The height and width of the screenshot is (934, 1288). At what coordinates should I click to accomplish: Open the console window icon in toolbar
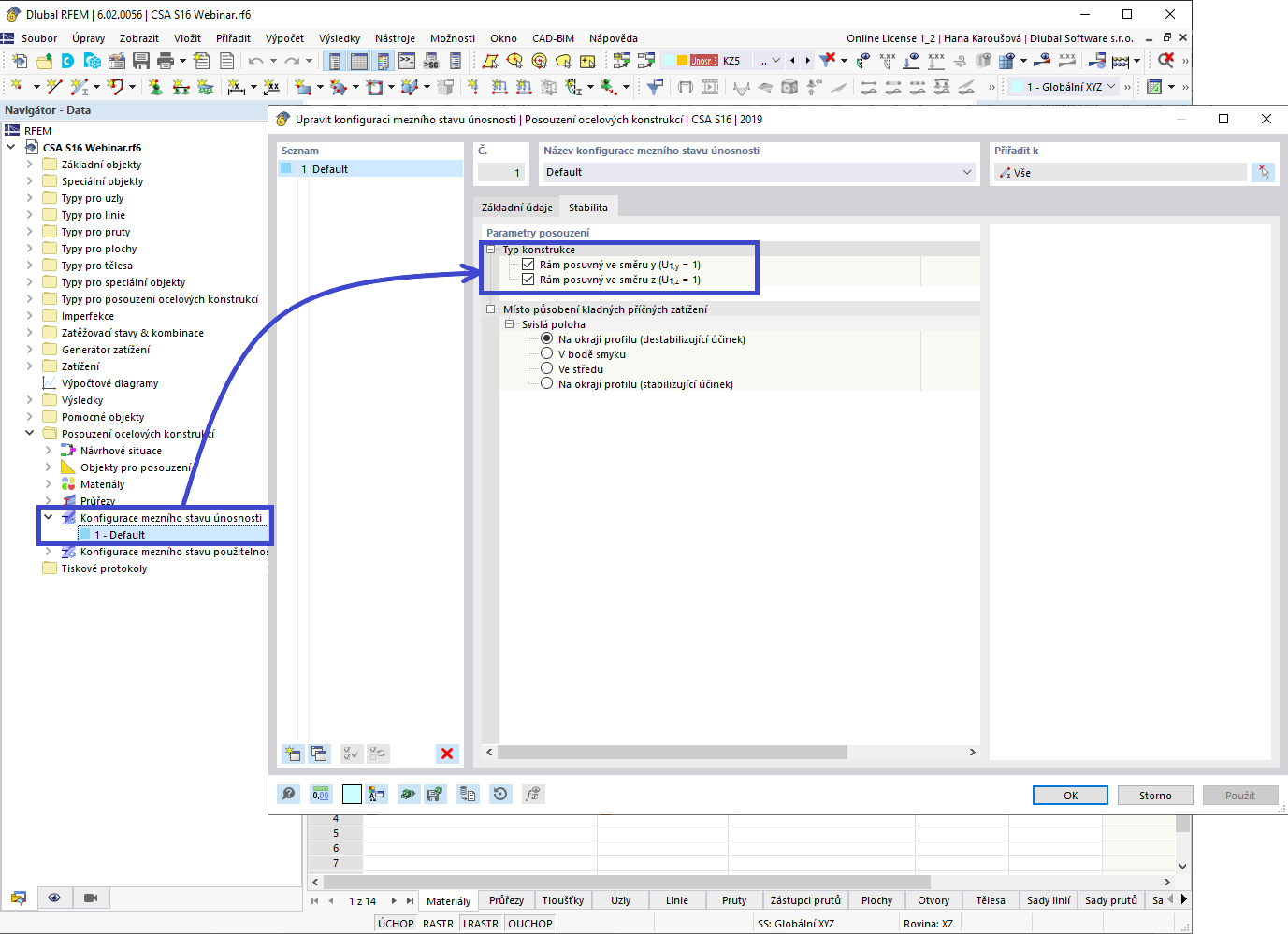coord(407,61)
